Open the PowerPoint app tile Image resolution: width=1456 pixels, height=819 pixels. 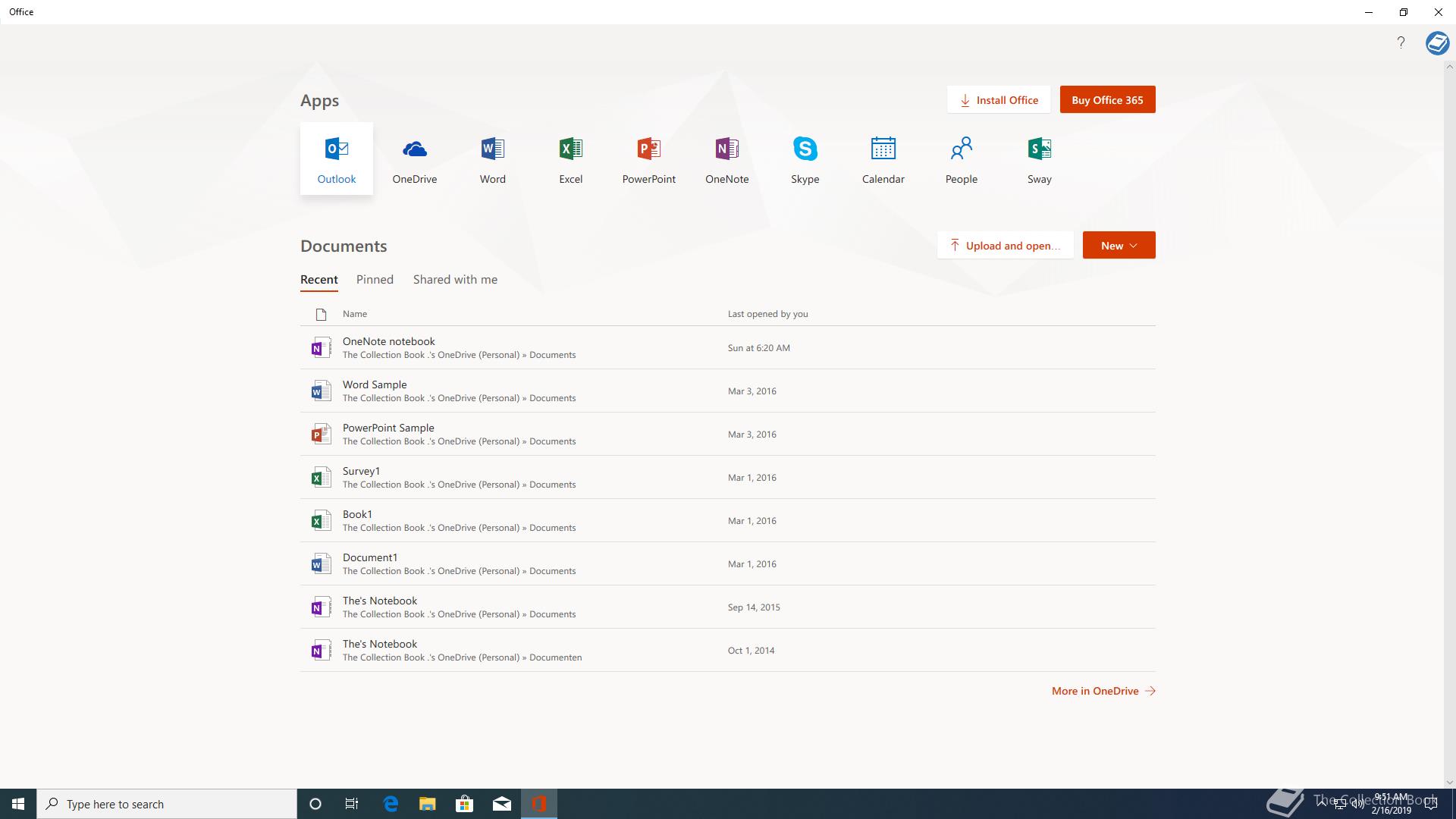pyautogui.click(x=649, y=158)
